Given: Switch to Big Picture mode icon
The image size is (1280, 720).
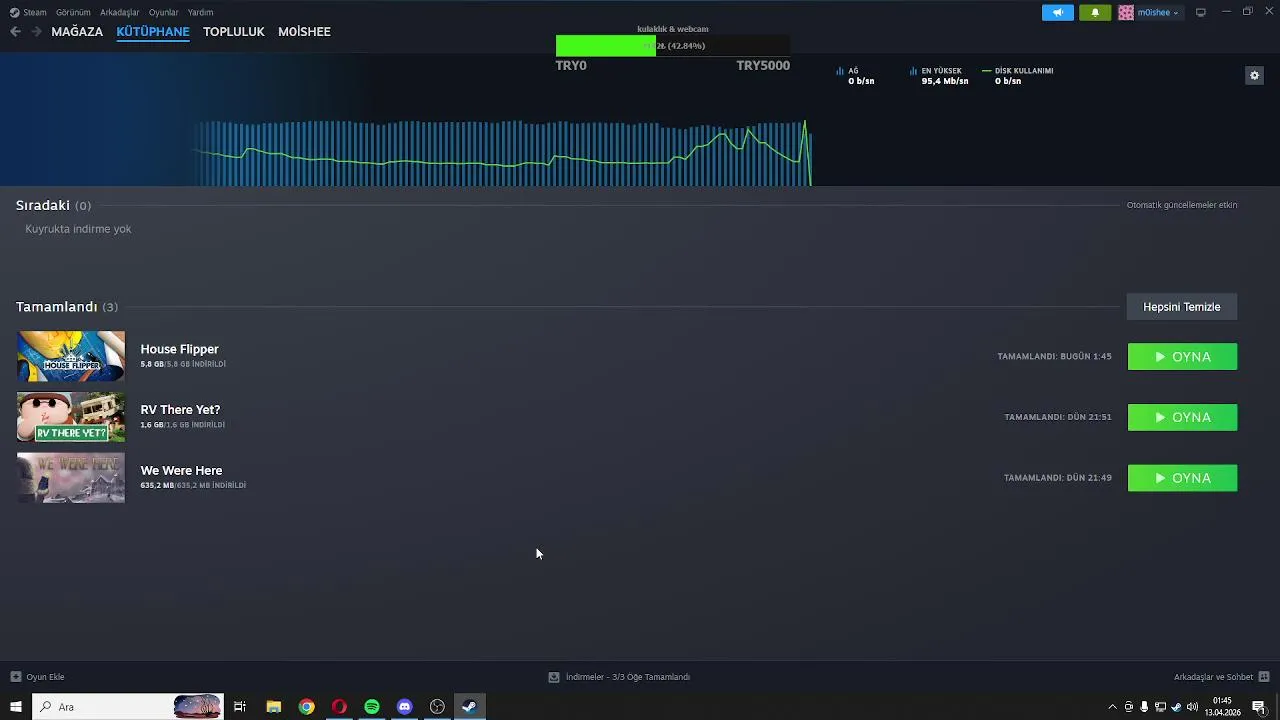Looking at the screenshot, I should 1201,12.
